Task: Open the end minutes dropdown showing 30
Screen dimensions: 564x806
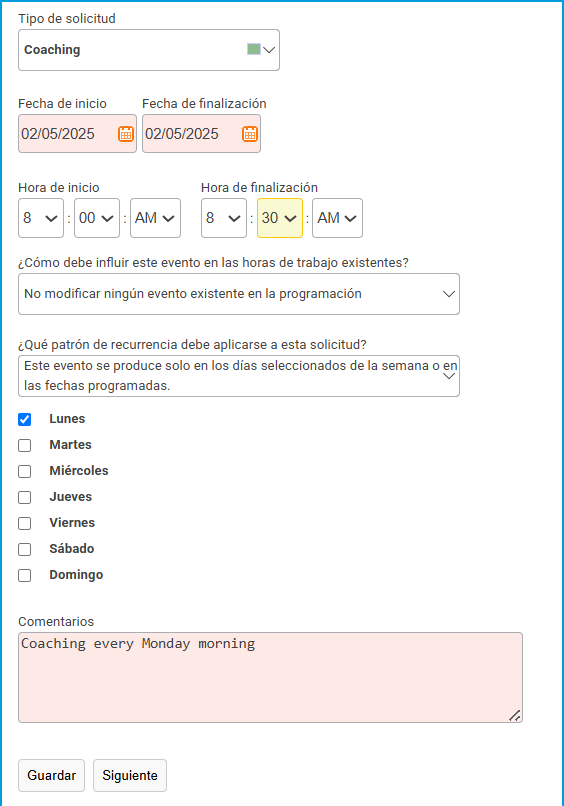Action: tap(280, 218)
